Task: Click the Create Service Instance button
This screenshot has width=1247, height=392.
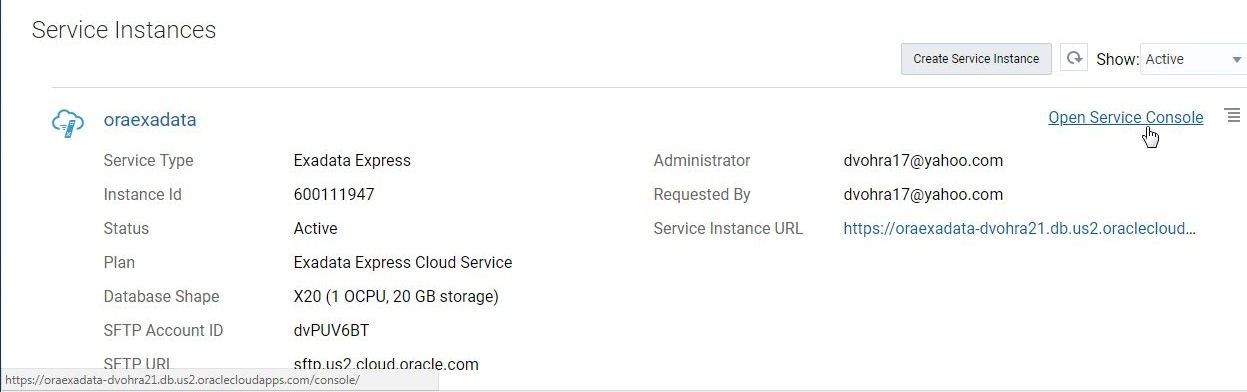Action: (x=976, y=58)
